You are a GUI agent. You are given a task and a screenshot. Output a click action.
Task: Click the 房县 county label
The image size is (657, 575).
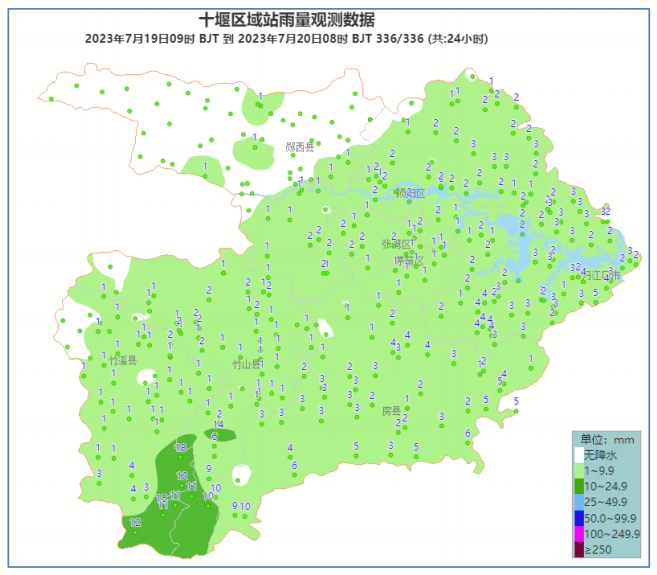[x=391, y=411]
